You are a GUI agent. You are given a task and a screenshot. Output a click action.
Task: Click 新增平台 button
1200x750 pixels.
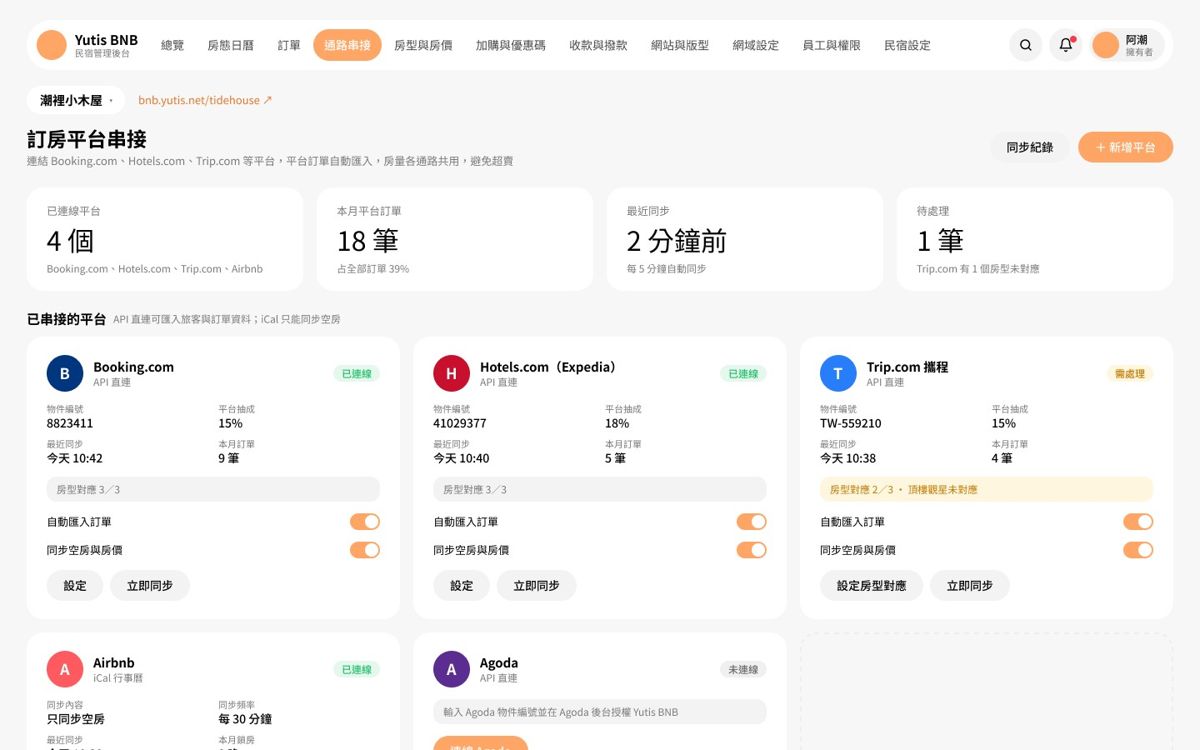(x=1125, y=147)
